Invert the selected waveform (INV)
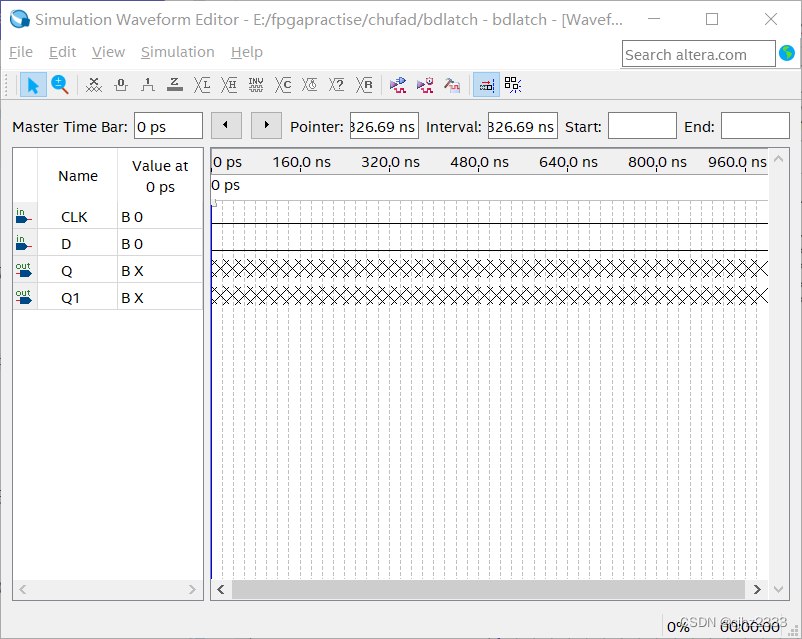The image size is (802, 639). point(256,85)
